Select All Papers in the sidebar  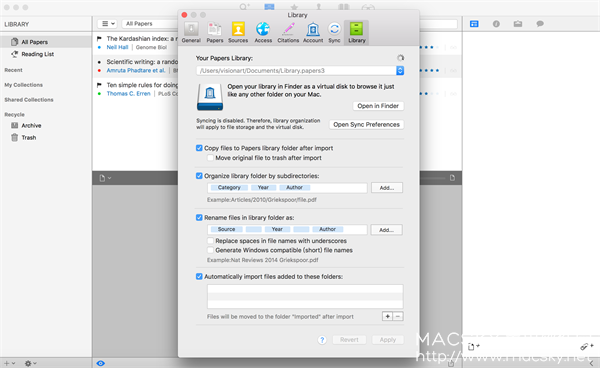46,42
